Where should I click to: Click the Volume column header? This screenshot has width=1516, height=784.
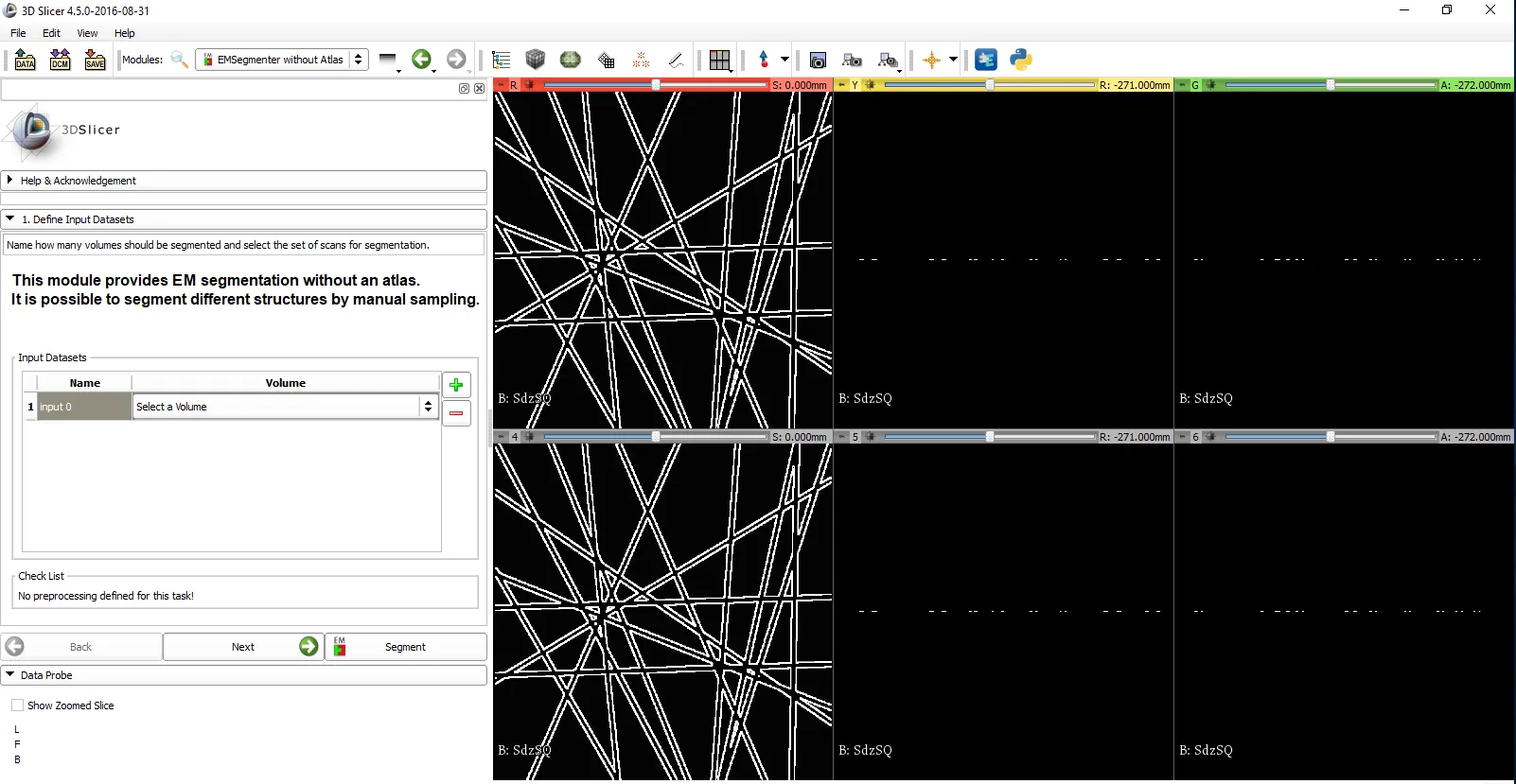(x=286, y=383)
